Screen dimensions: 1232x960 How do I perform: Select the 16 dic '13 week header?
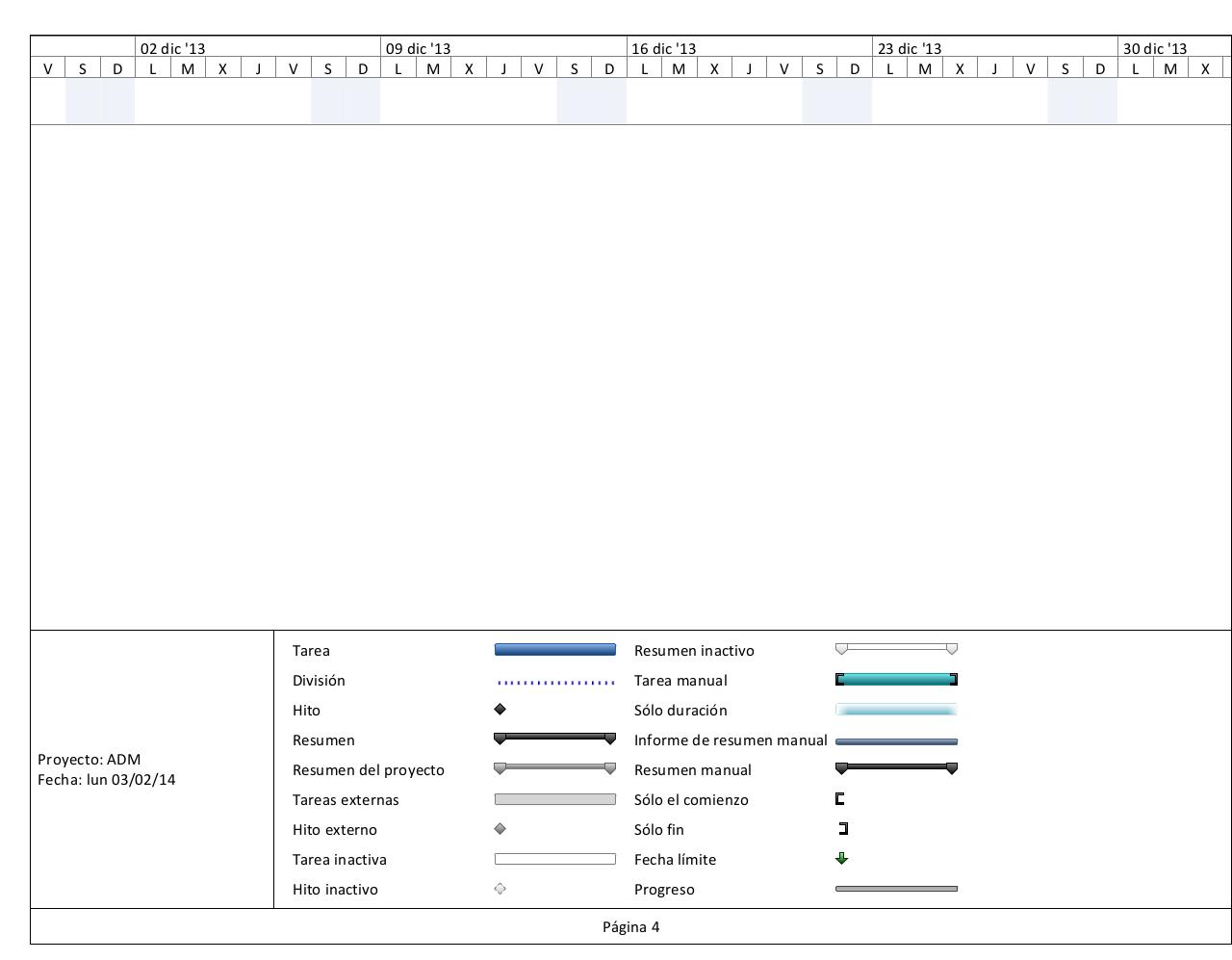[664, 48]
